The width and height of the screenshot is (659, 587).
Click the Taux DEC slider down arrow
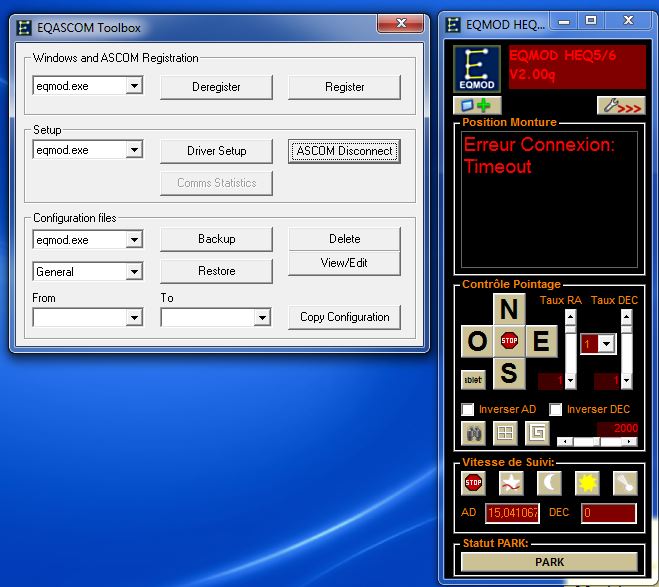[x=626, y=382]
